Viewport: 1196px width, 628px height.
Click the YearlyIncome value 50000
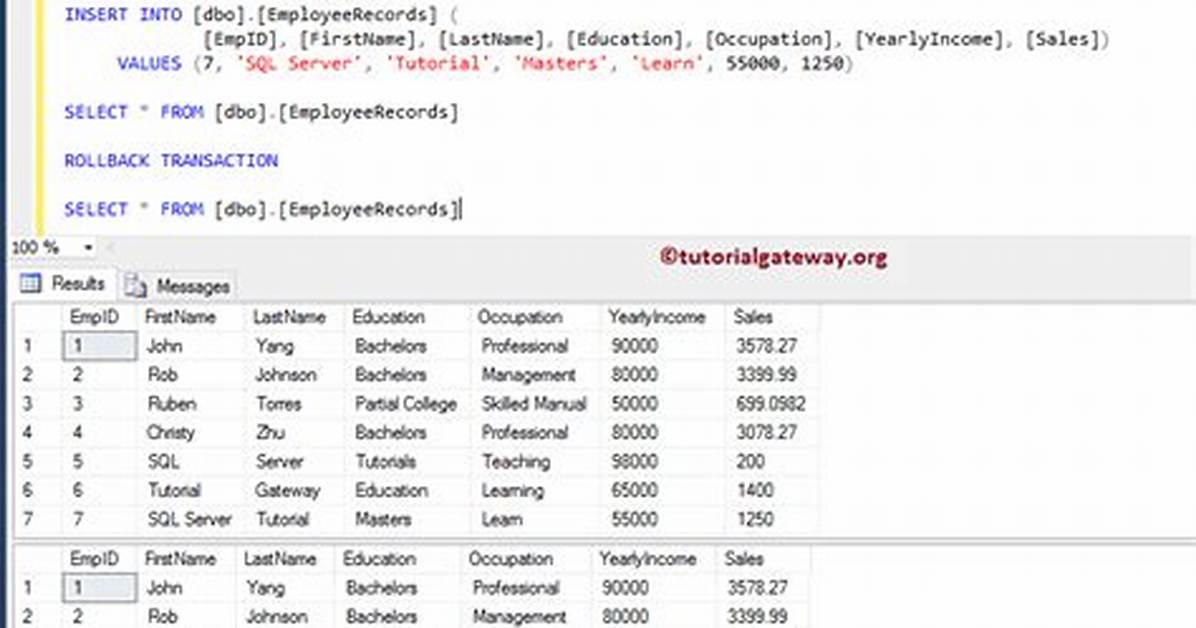[635, 404]
